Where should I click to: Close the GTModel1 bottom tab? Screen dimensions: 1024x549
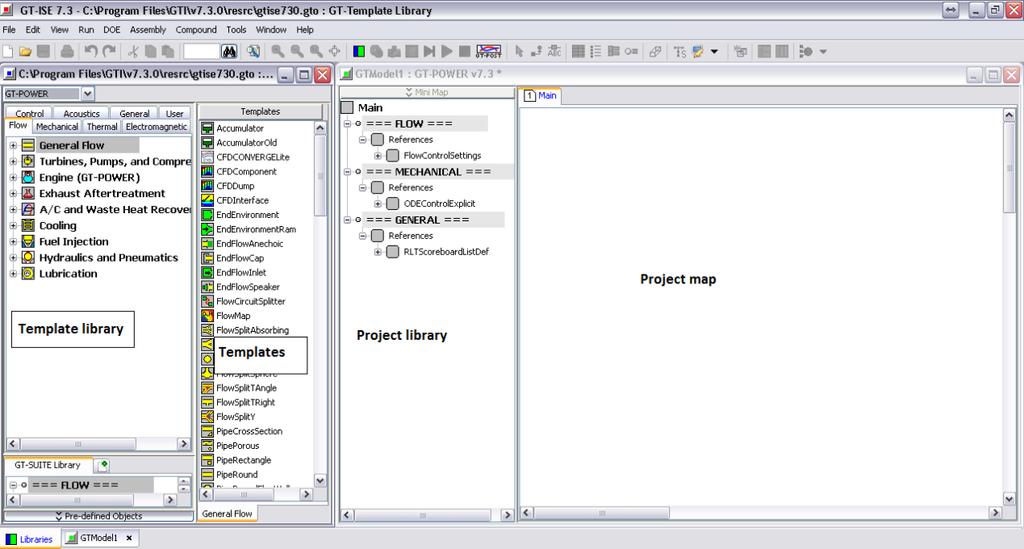[x=129, y=538]
